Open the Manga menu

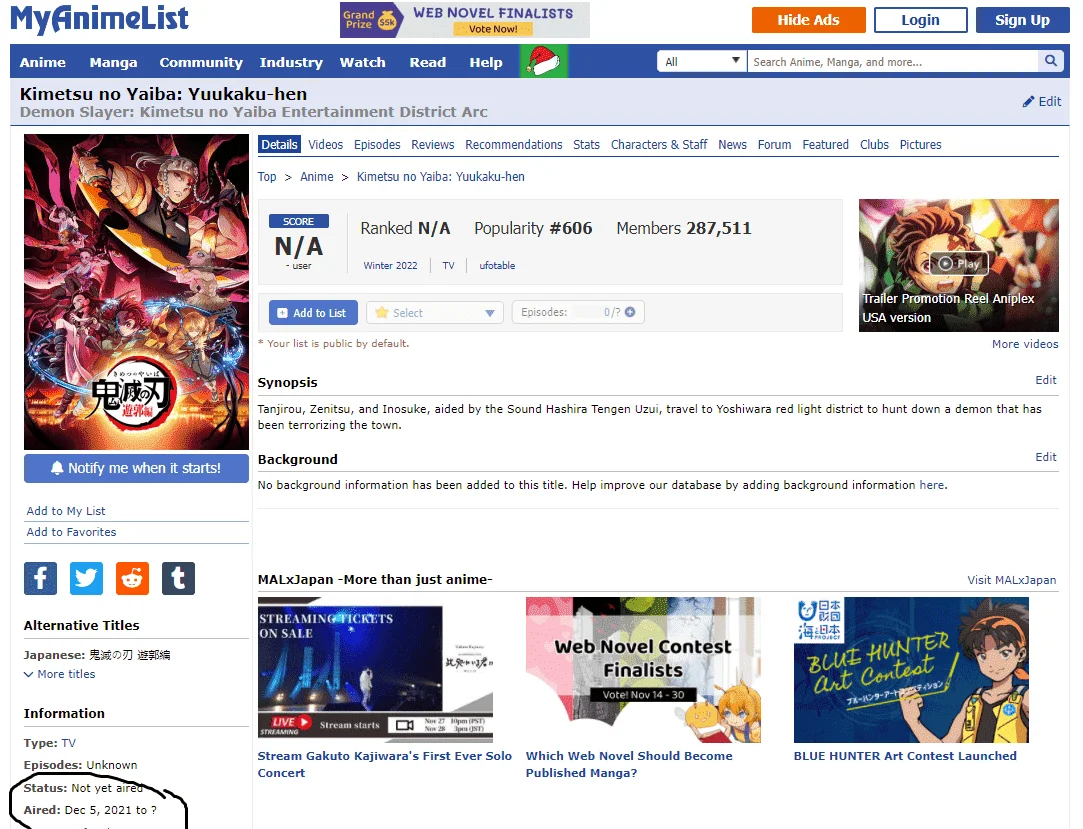click(x=113, y=62)
